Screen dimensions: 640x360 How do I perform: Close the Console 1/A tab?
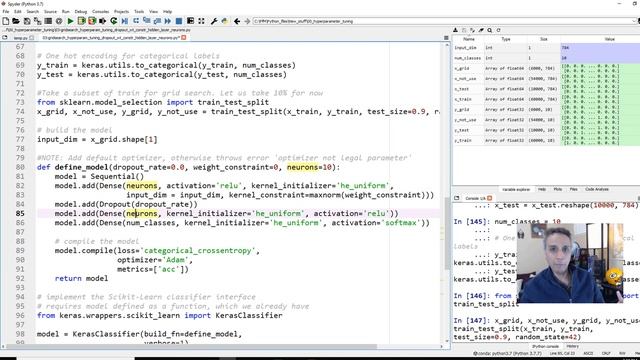489,198
